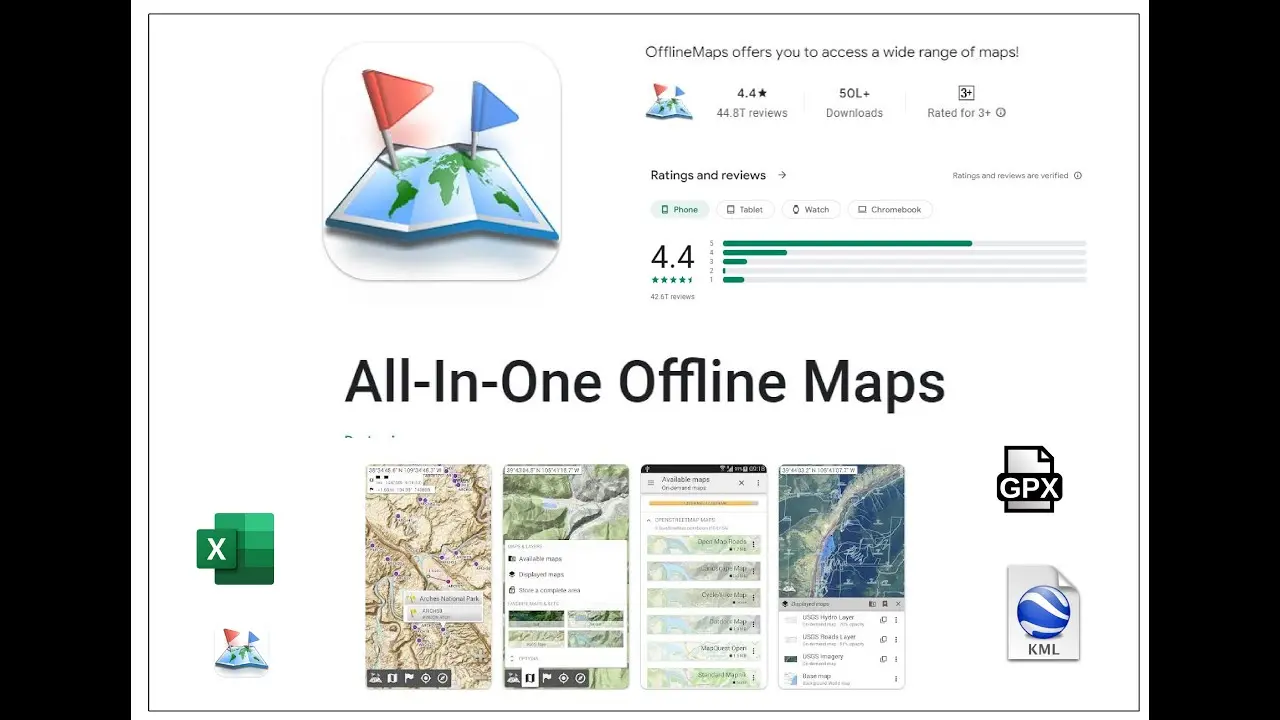This screenshot has height=720, width=1280.
Task: Close the Displayed maps panel with its X
Action: [x=897, y=604]
